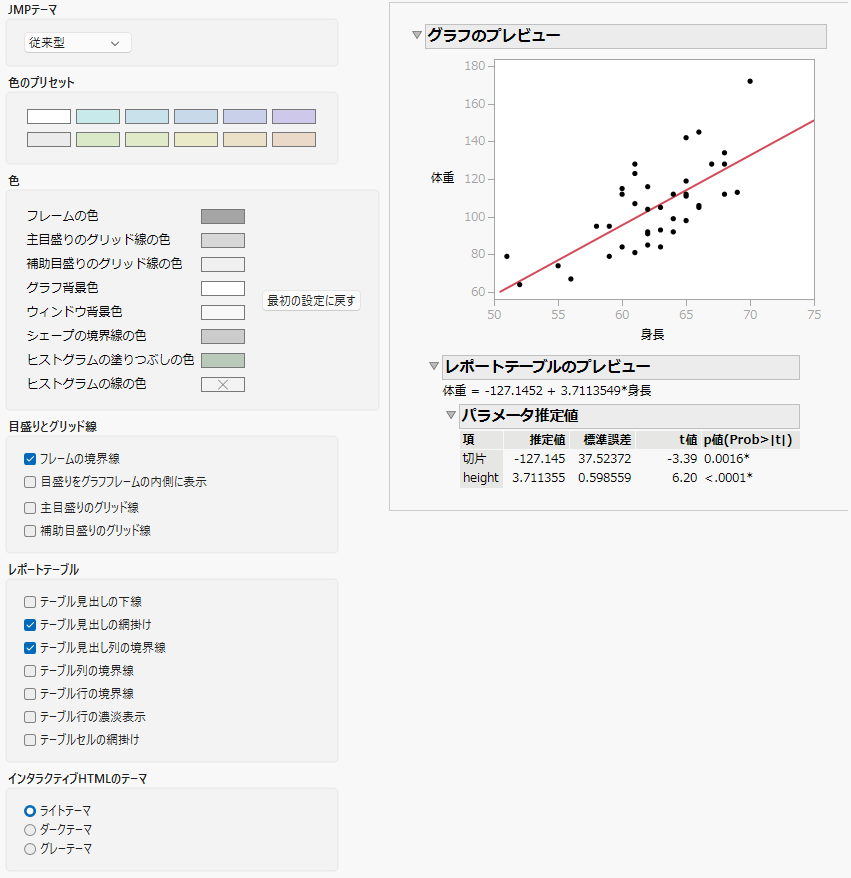Open the ヒストグラムの線の色 swatch

click(223, 385)
